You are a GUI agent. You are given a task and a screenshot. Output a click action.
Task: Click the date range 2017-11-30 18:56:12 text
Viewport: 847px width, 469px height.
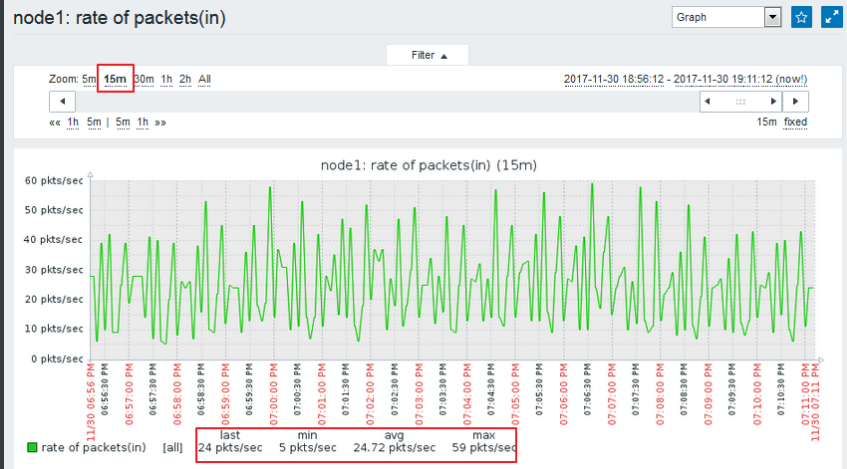point(614,79)
